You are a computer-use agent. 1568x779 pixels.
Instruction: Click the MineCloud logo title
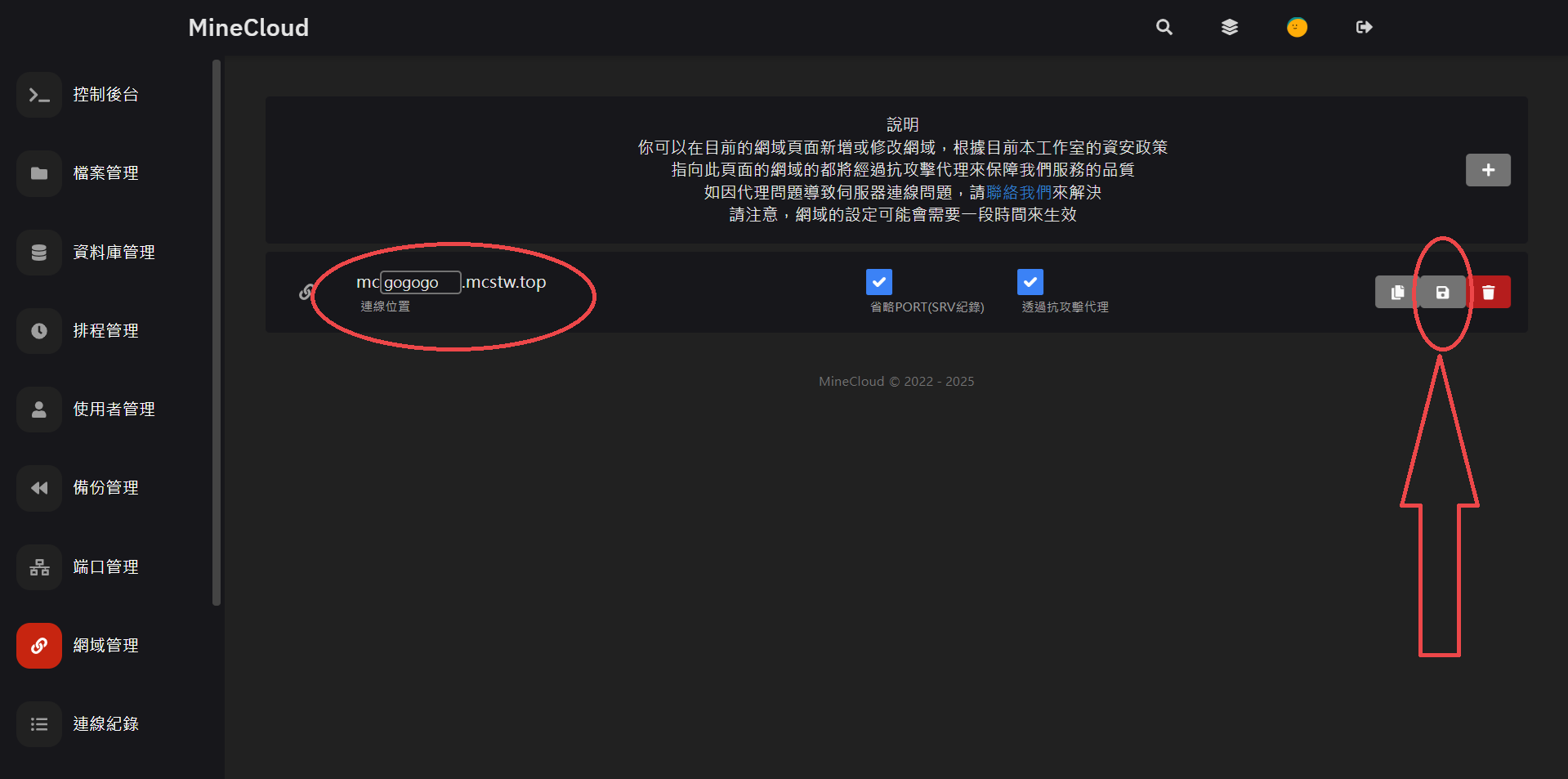(248, 28)
